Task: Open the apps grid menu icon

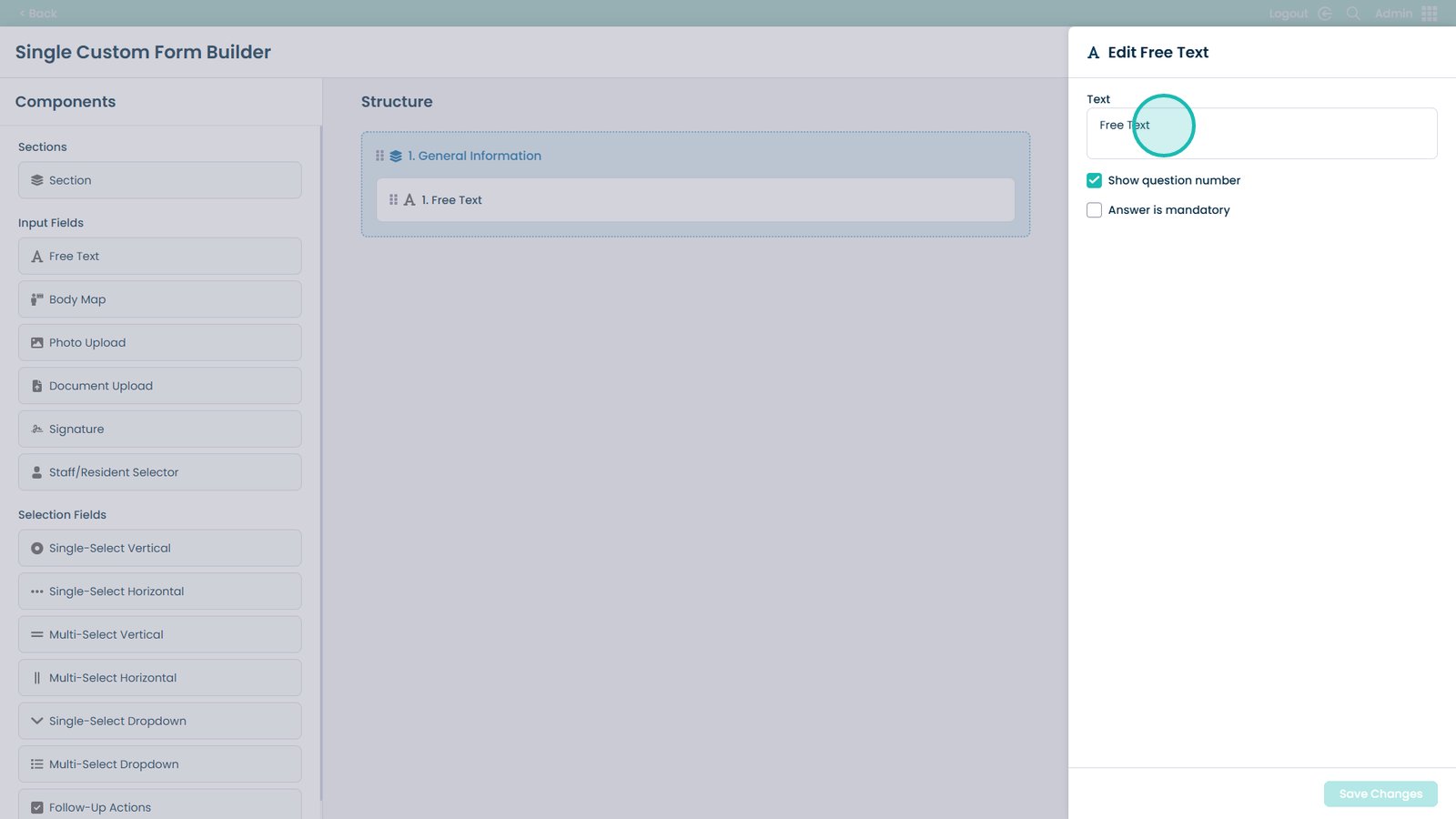Action: coord(1430,14)
